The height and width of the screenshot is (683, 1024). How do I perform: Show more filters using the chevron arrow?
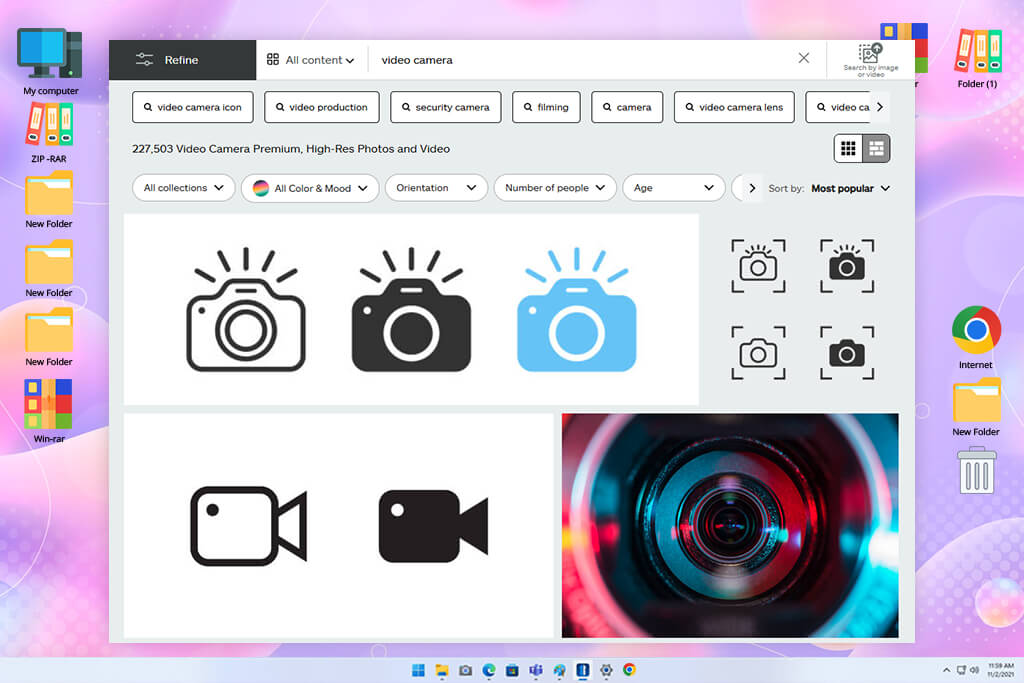[752, 188]
